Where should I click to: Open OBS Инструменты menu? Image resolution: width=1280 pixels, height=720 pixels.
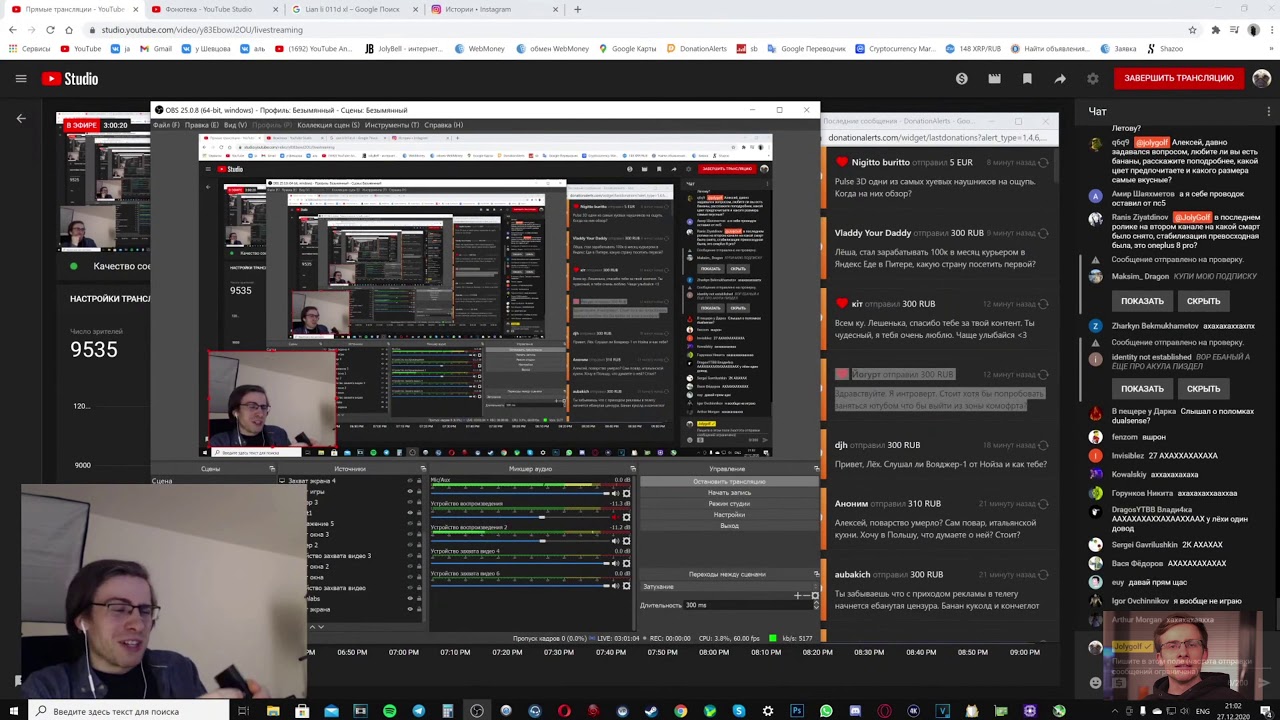[392, 125]
